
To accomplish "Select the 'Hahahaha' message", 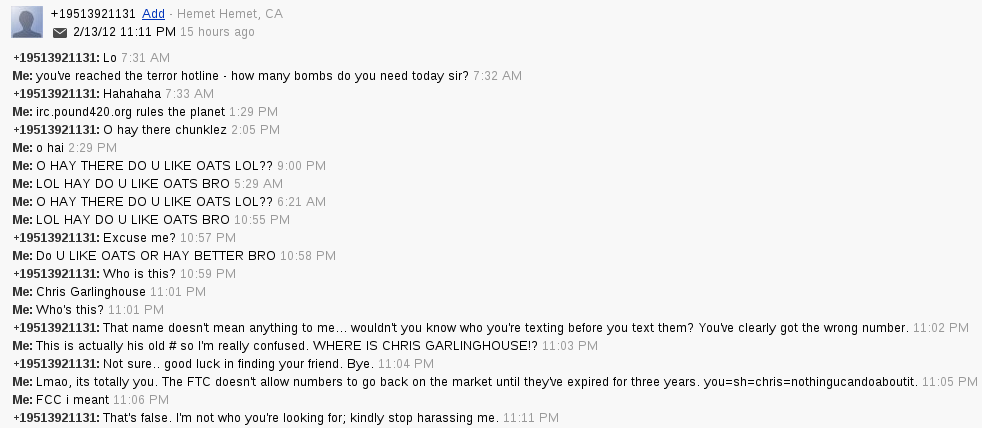I will click(x=131, y=94).
